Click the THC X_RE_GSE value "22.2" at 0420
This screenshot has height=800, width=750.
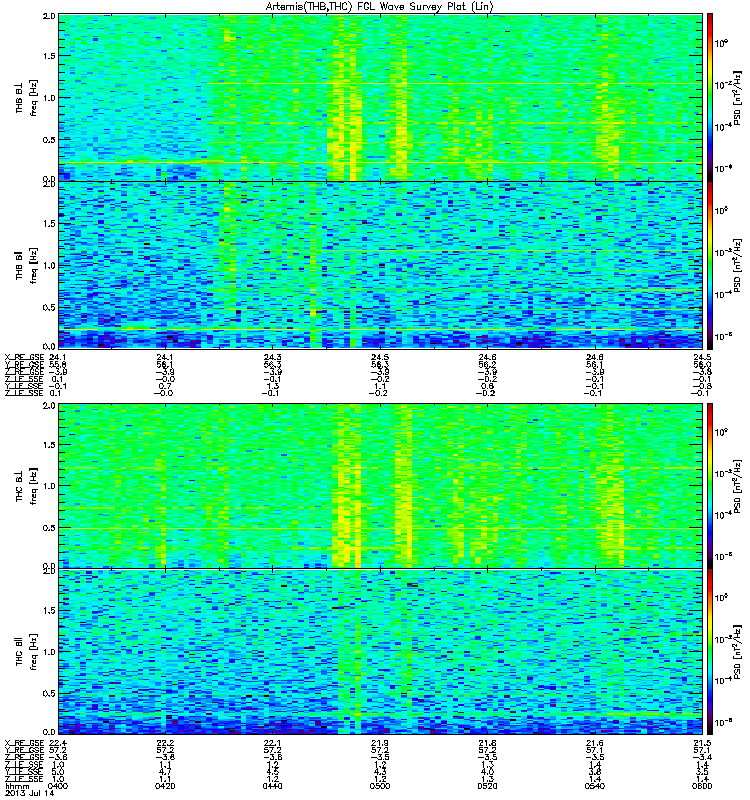(x=165, y=743)
